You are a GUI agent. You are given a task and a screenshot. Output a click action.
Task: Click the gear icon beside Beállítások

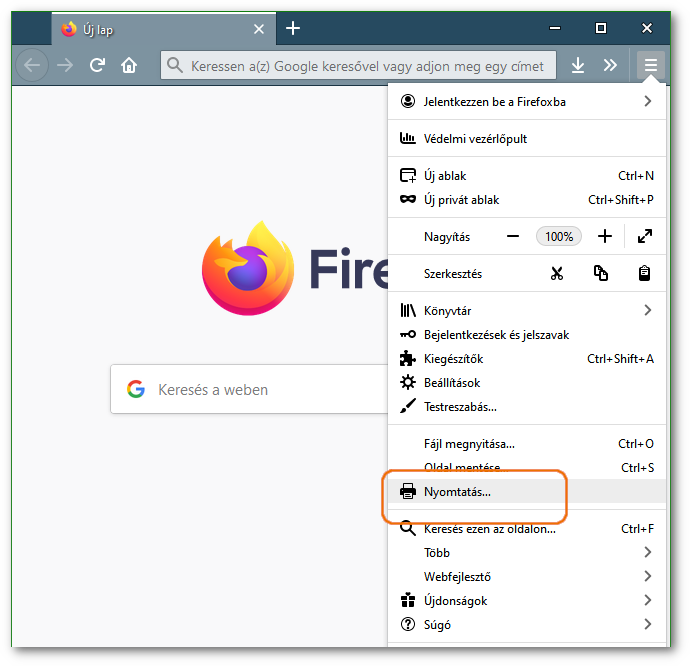tap(407, 382)
